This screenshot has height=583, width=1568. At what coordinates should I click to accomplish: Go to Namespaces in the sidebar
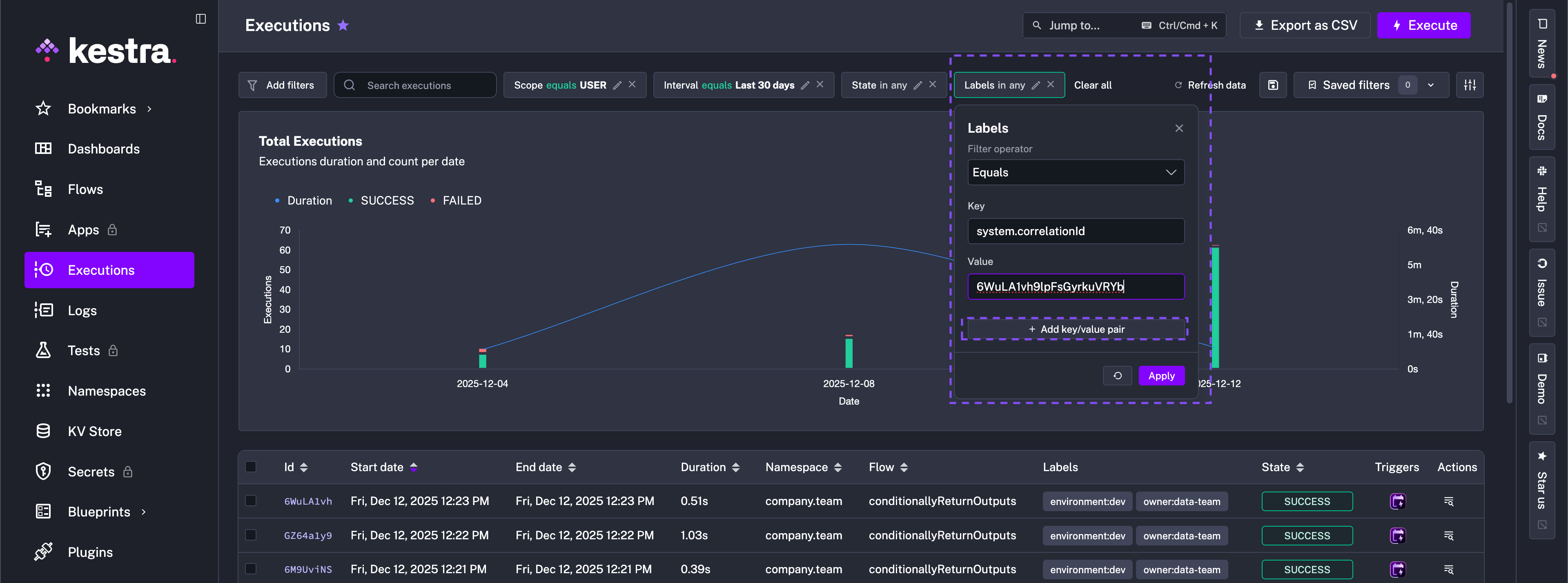pyautogui.click(x=107, y=391)
